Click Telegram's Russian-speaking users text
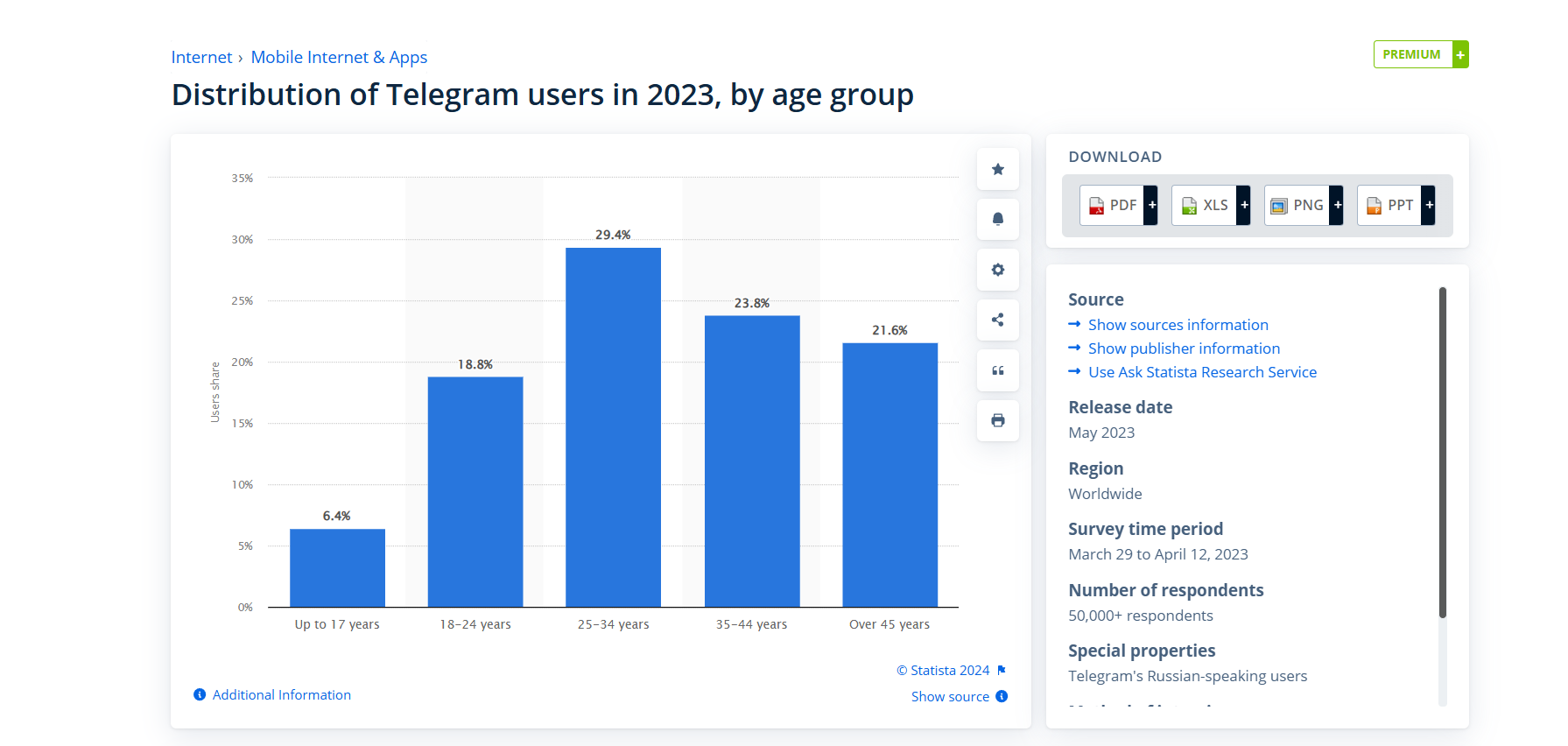Image resolution: width=1568 pixels, height=746 pixels. pos(1187,676)
